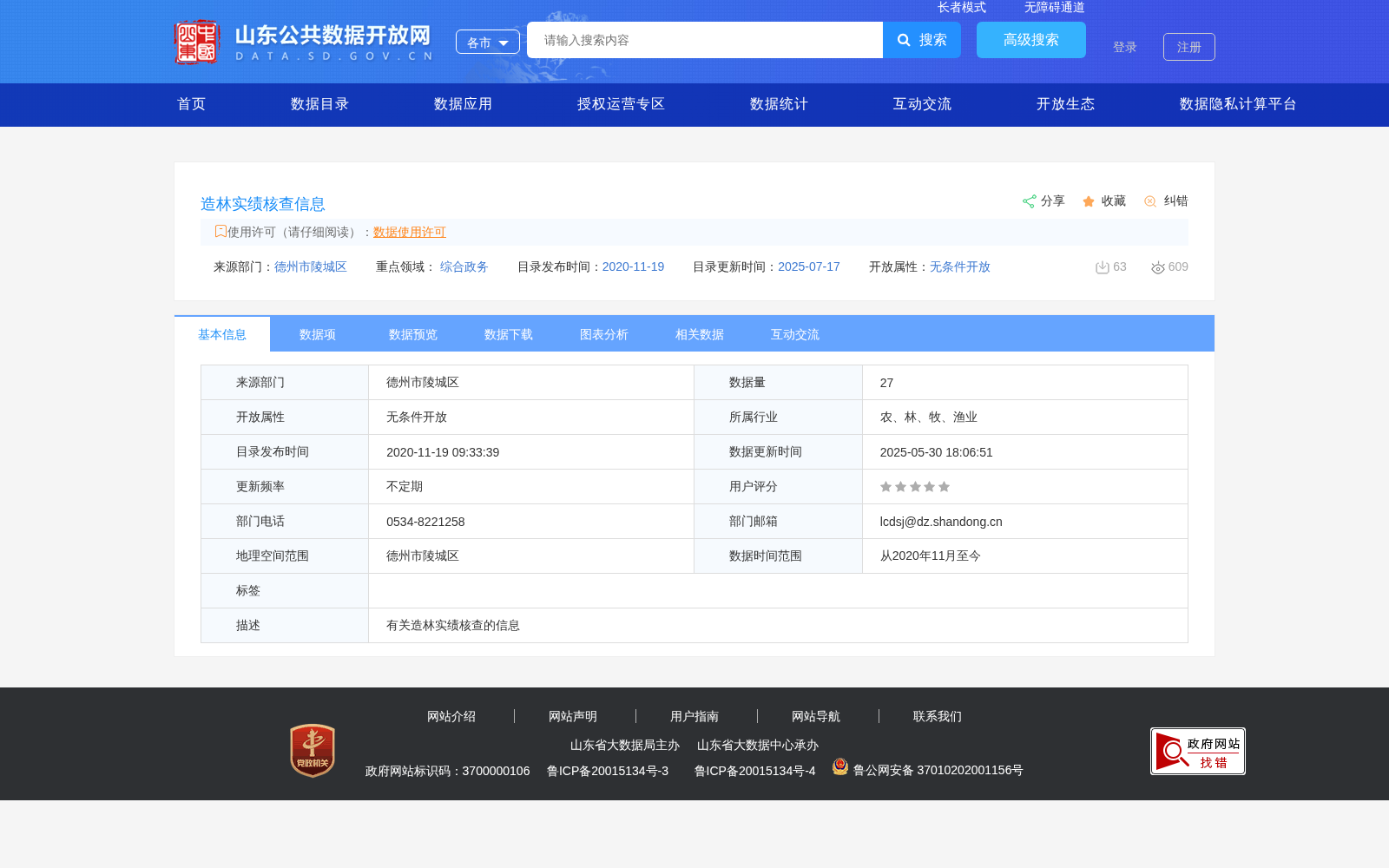Click the police emblem next to 鲁公网安备
Screen dimensions: 1389x868
pos(840,766)
